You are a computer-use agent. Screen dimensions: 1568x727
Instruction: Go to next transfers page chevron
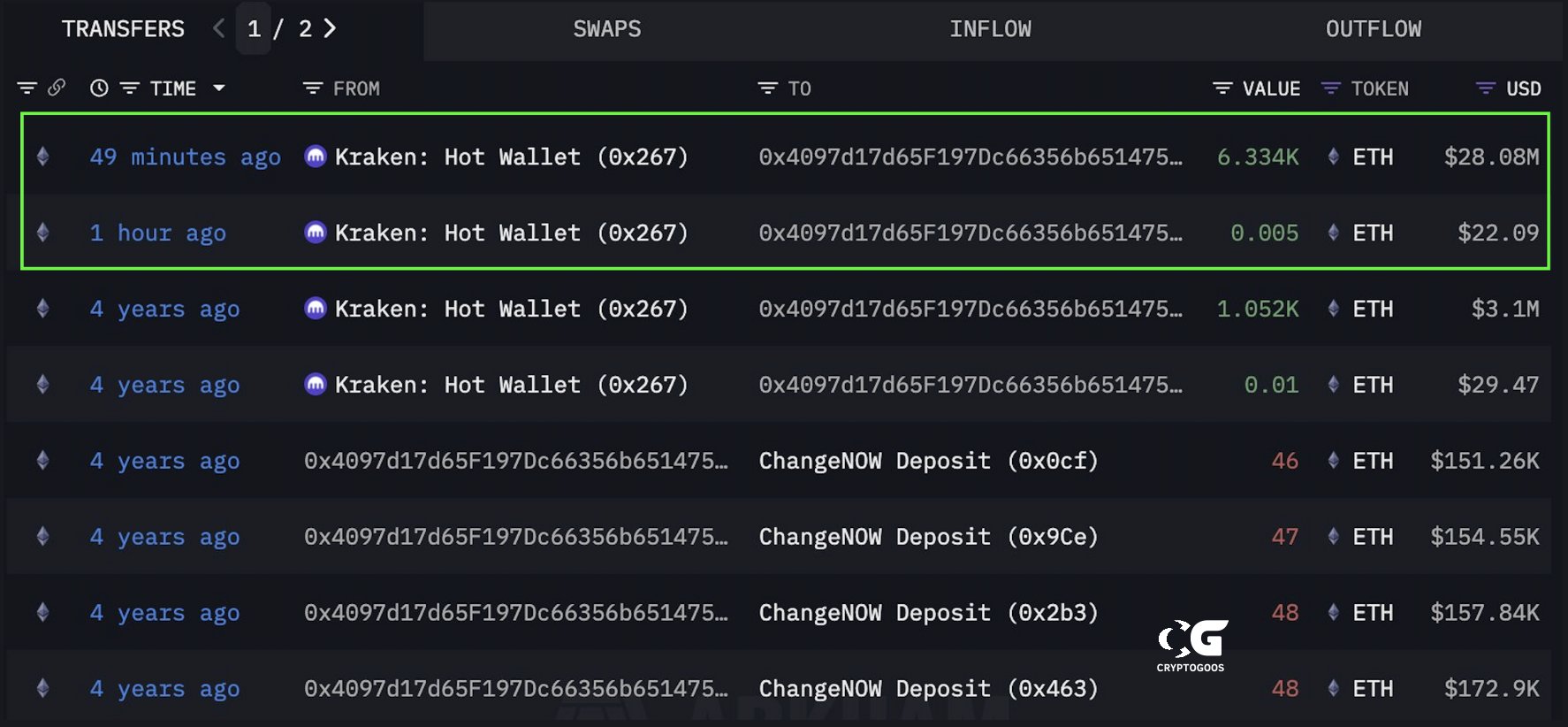331,28
